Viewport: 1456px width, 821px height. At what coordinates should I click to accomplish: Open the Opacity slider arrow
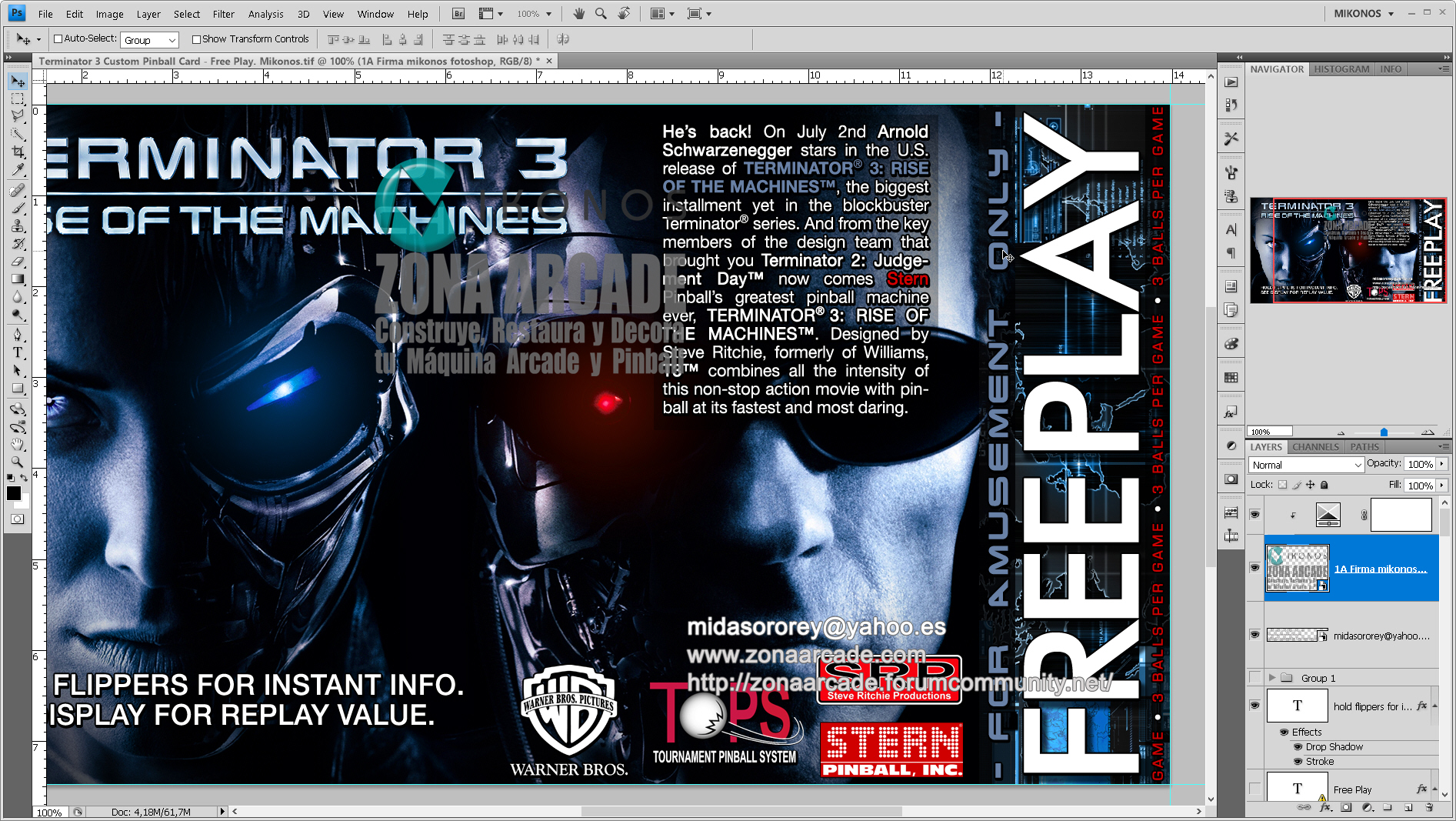coord(1441,464)
